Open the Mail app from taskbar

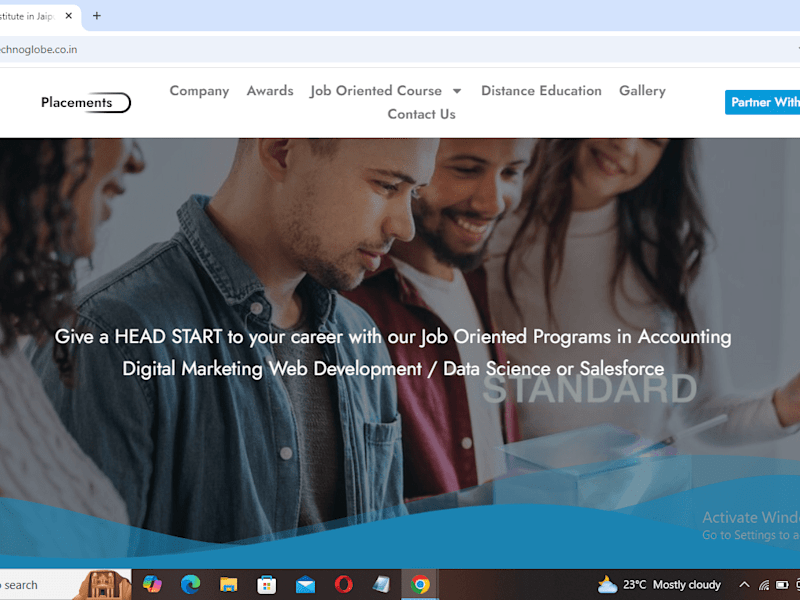(305, 585)
